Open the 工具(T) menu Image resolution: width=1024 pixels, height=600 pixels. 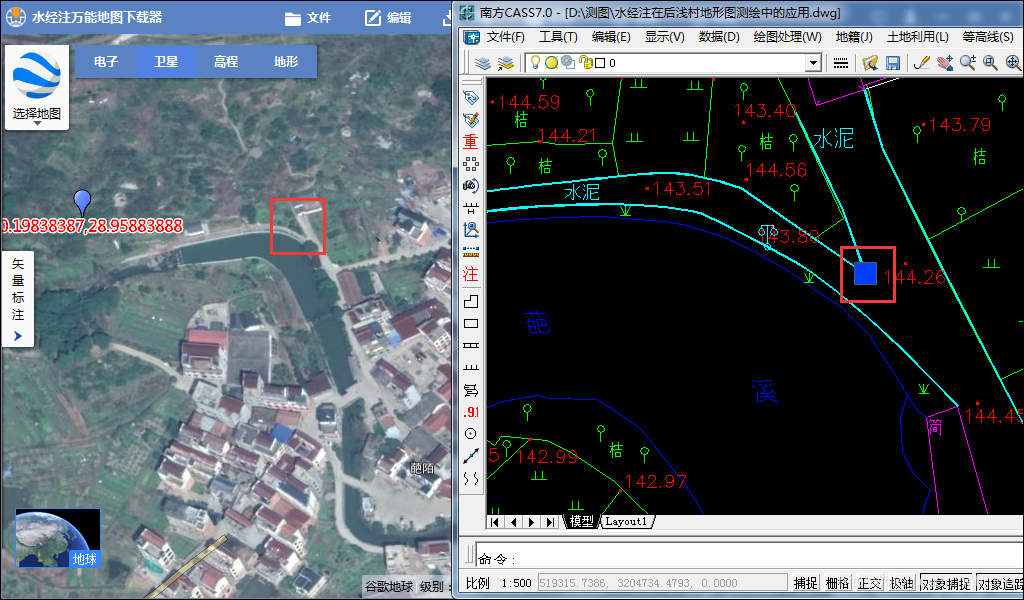(558, 37)
